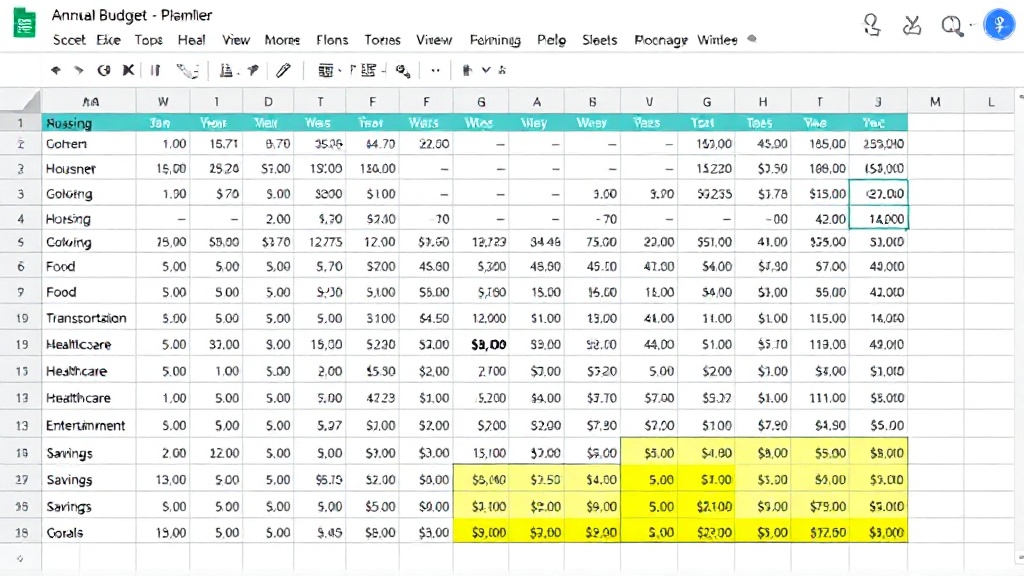This screenshot has width=1024, height=576.
Task: Click the 'Housner' cell
Action: pyautogui.click(x=89, y=168)
